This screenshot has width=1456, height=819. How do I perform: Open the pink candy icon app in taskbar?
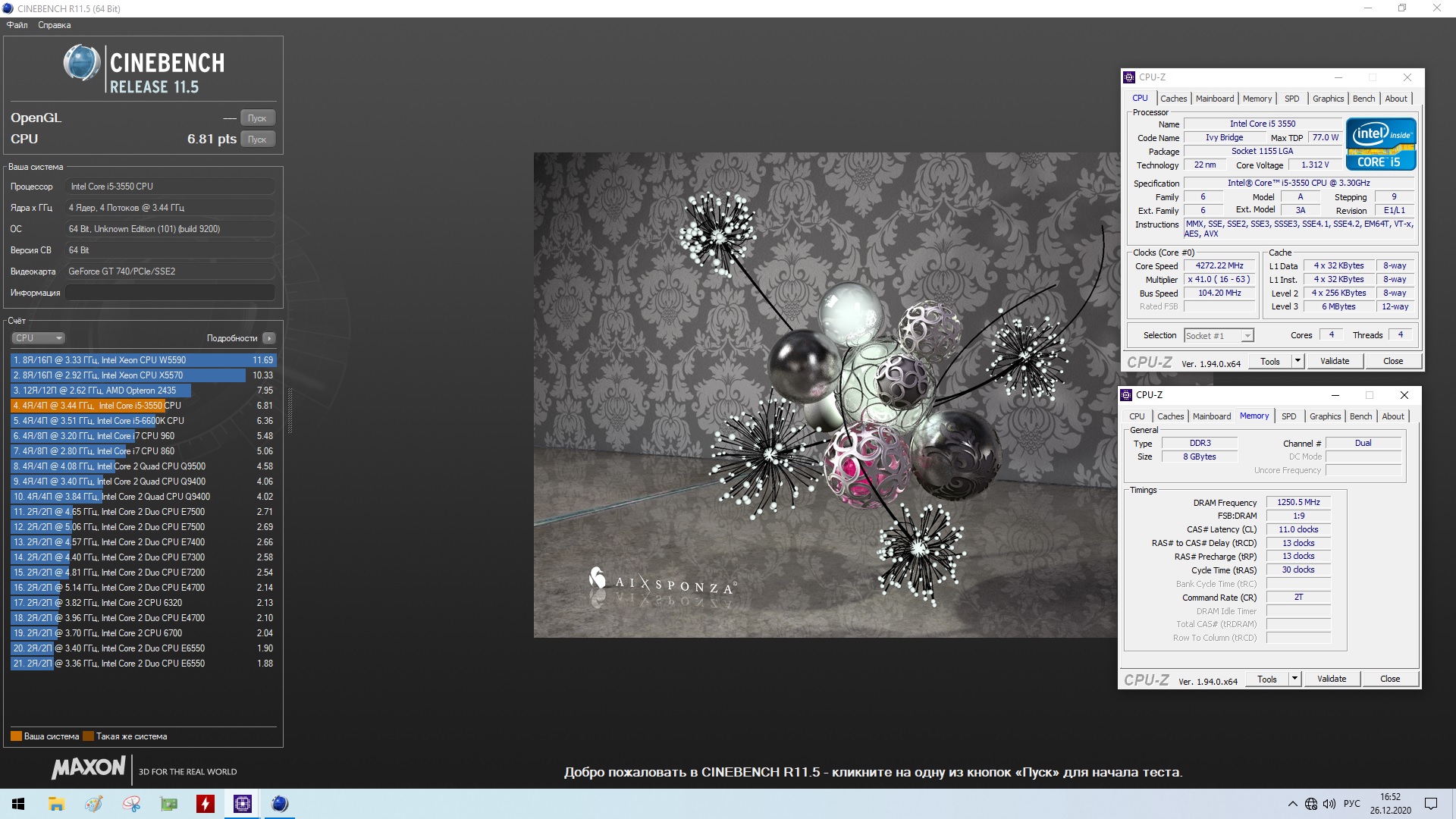coord(131,804)
